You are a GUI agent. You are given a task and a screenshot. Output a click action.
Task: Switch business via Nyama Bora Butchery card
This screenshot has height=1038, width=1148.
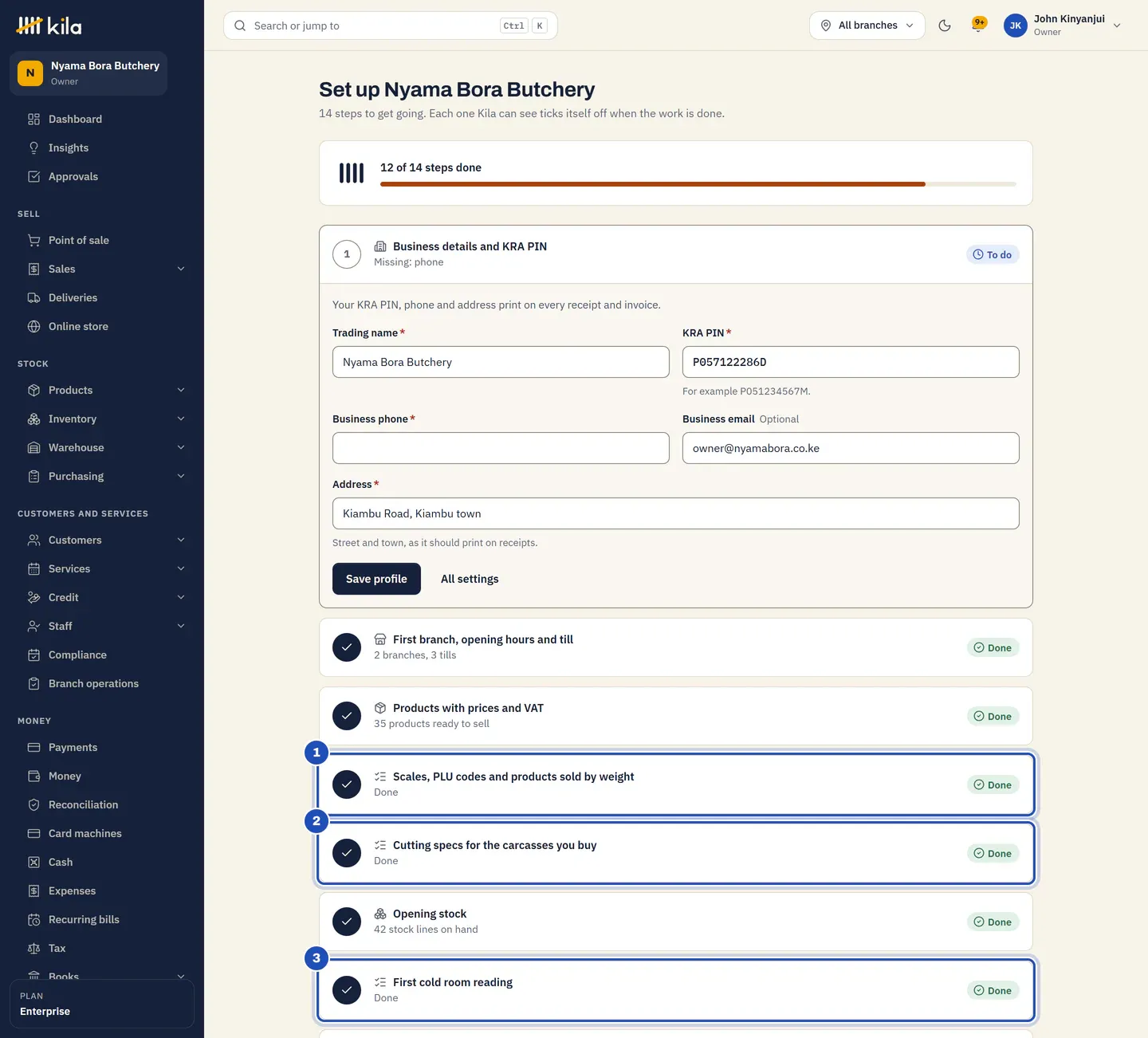click(88, 73)
